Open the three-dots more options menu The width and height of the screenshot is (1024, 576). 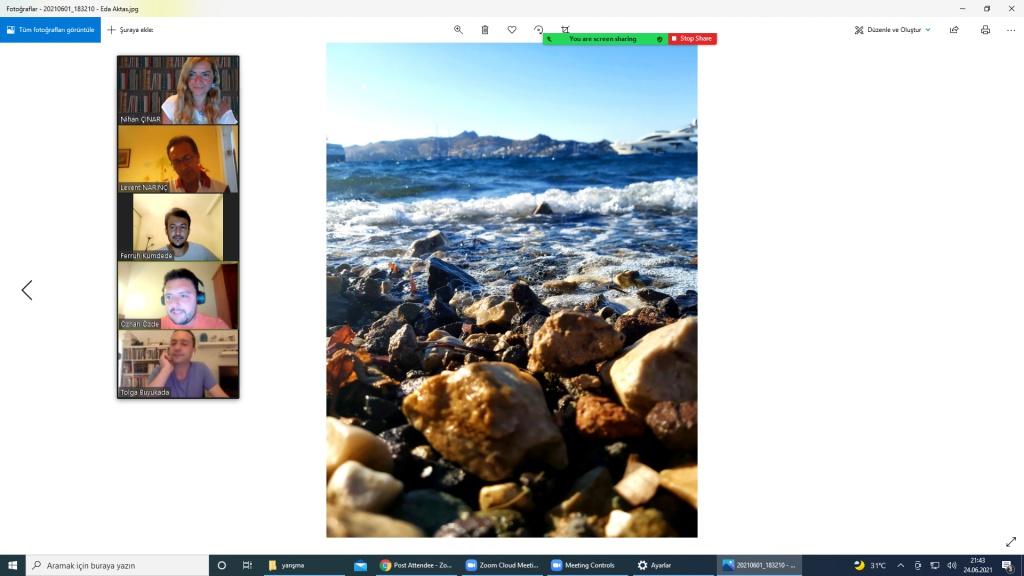click(1010, 30)
